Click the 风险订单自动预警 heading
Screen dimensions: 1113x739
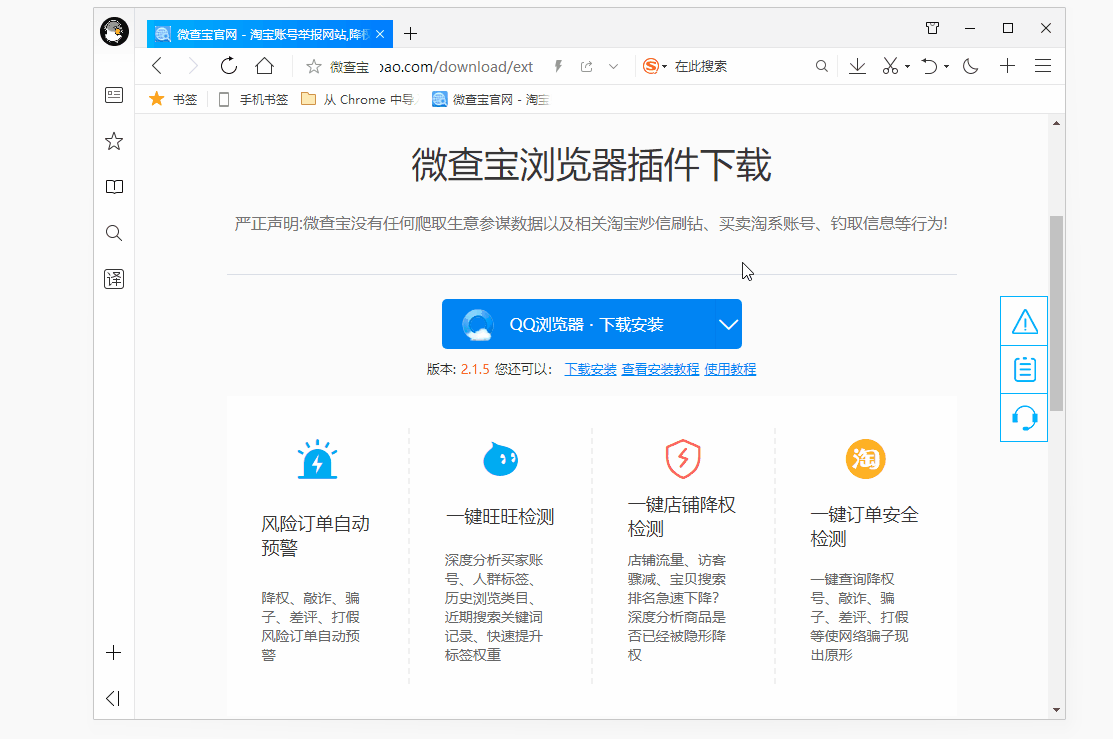[315, 535]
